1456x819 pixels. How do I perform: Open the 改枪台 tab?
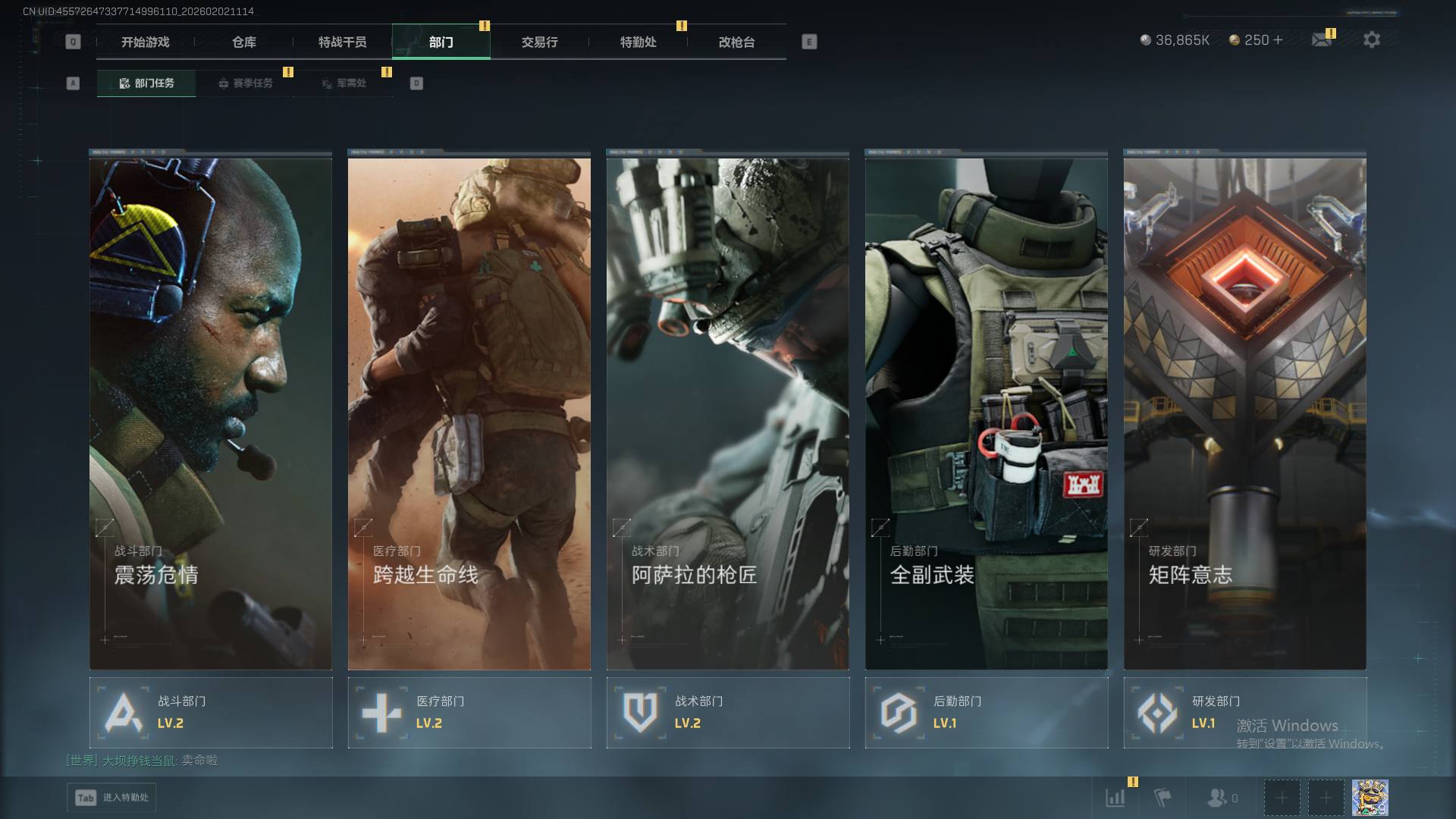736,42
